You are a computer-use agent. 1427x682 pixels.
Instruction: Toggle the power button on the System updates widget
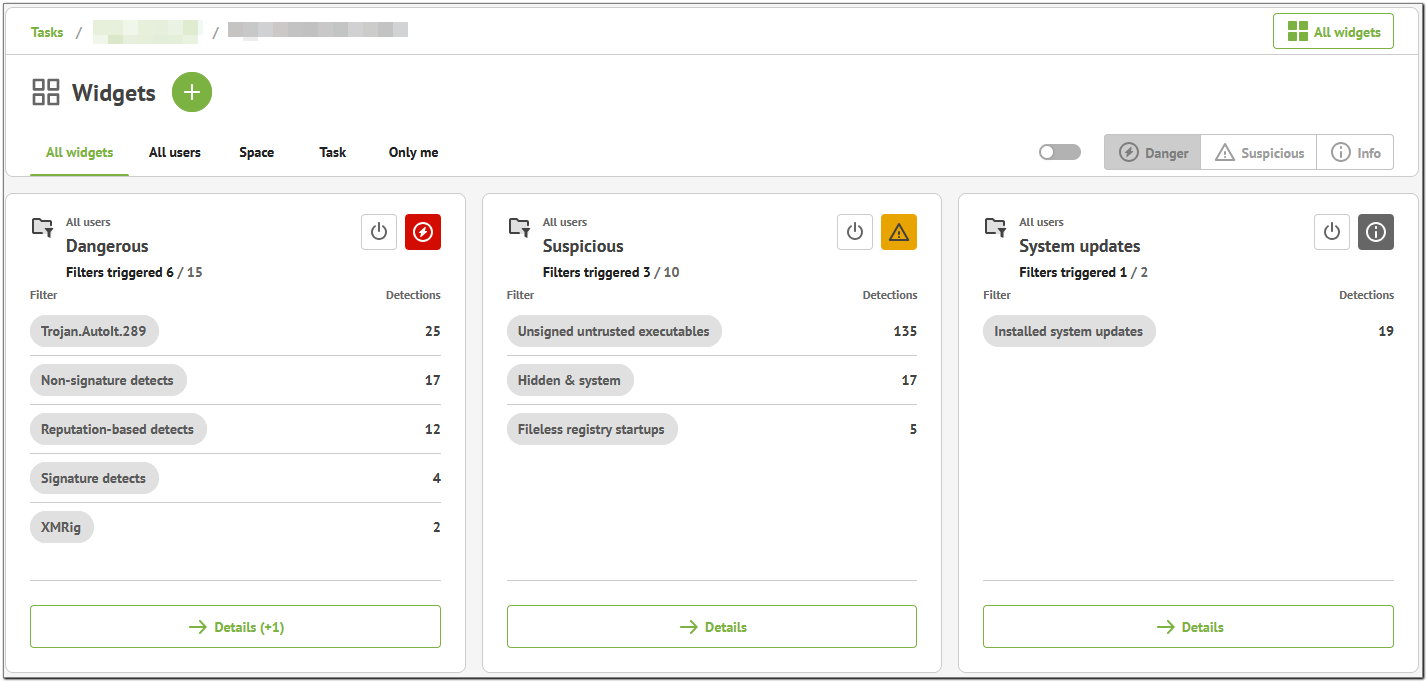click(1331, 231)
